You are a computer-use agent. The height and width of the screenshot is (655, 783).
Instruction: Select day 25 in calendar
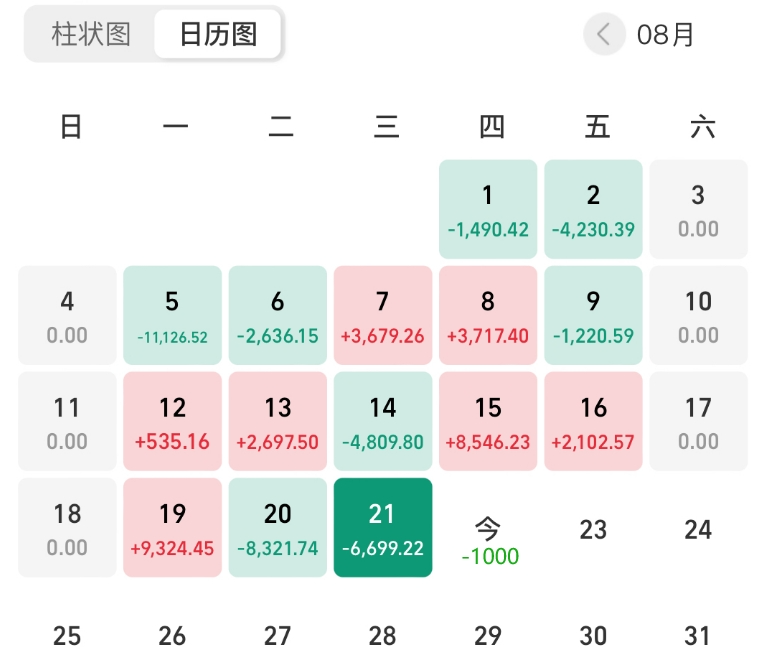tap(67, 636)
